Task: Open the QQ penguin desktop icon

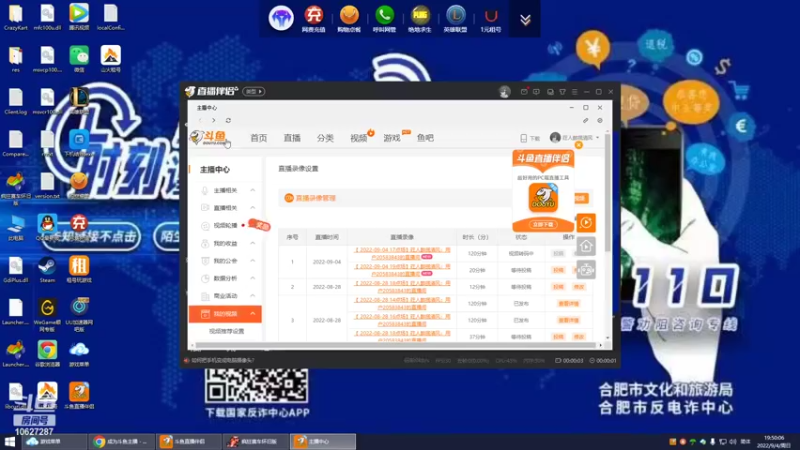Action: (47, 228)
